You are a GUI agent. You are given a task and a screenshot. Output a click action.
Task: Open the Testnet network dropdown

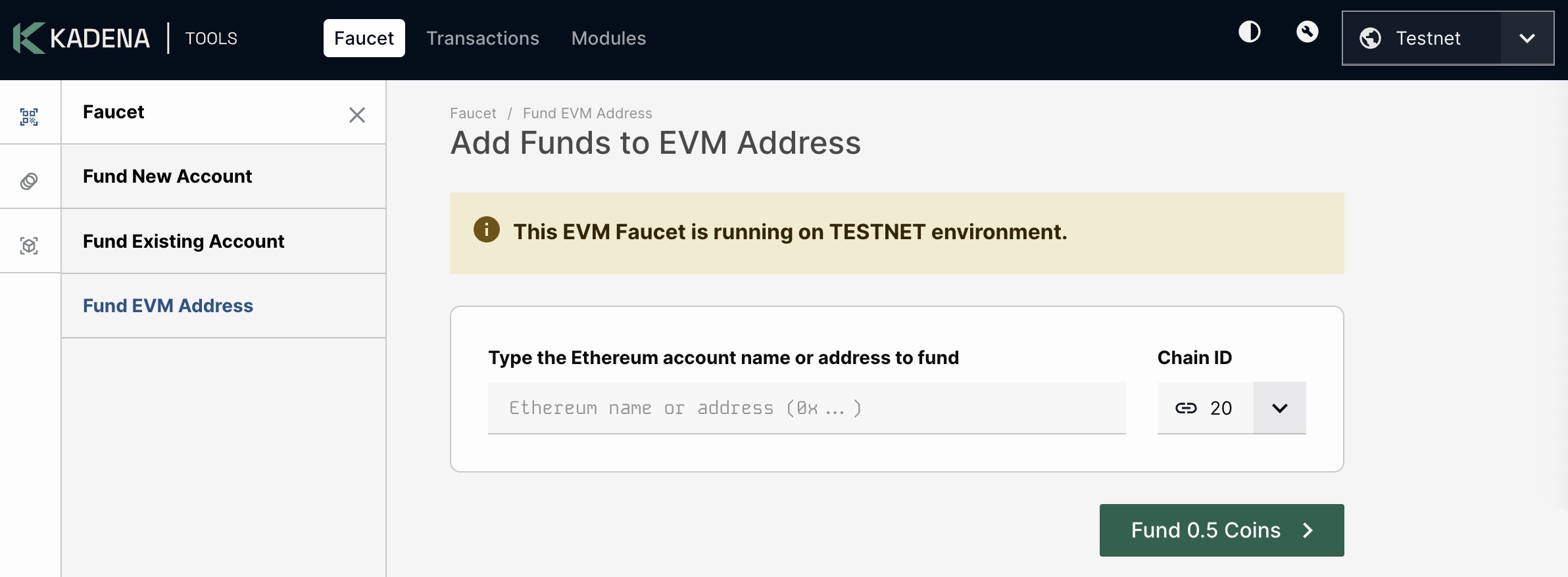tap(1527, 38)
